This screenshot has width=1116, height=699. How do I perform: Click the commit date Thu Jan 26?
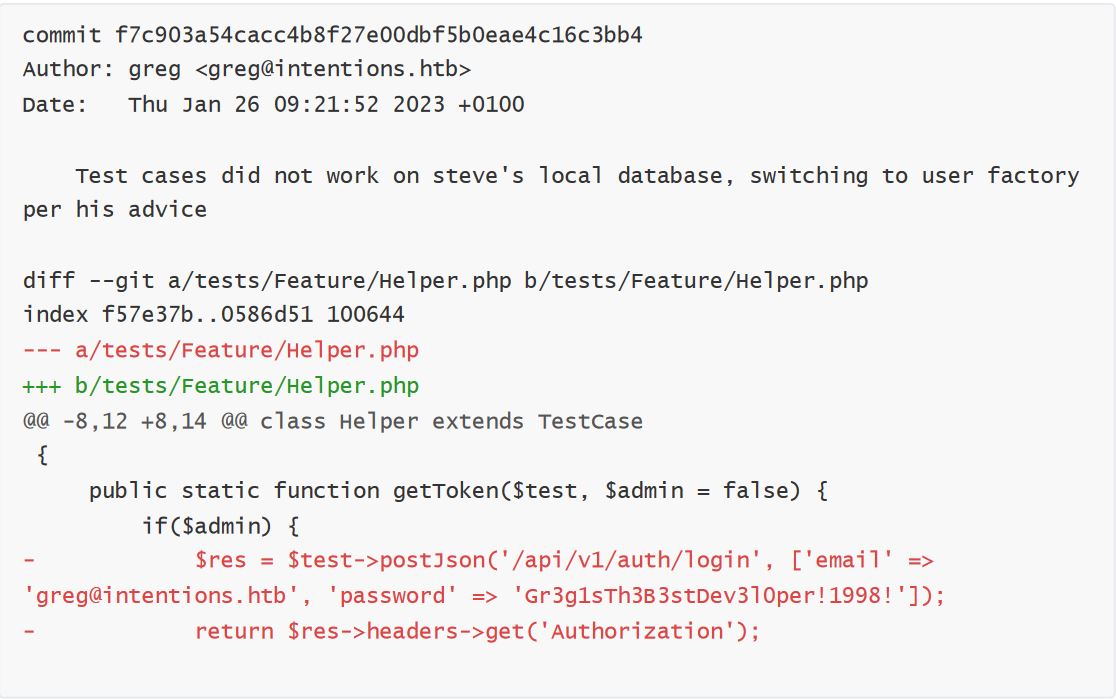[194, 105]
